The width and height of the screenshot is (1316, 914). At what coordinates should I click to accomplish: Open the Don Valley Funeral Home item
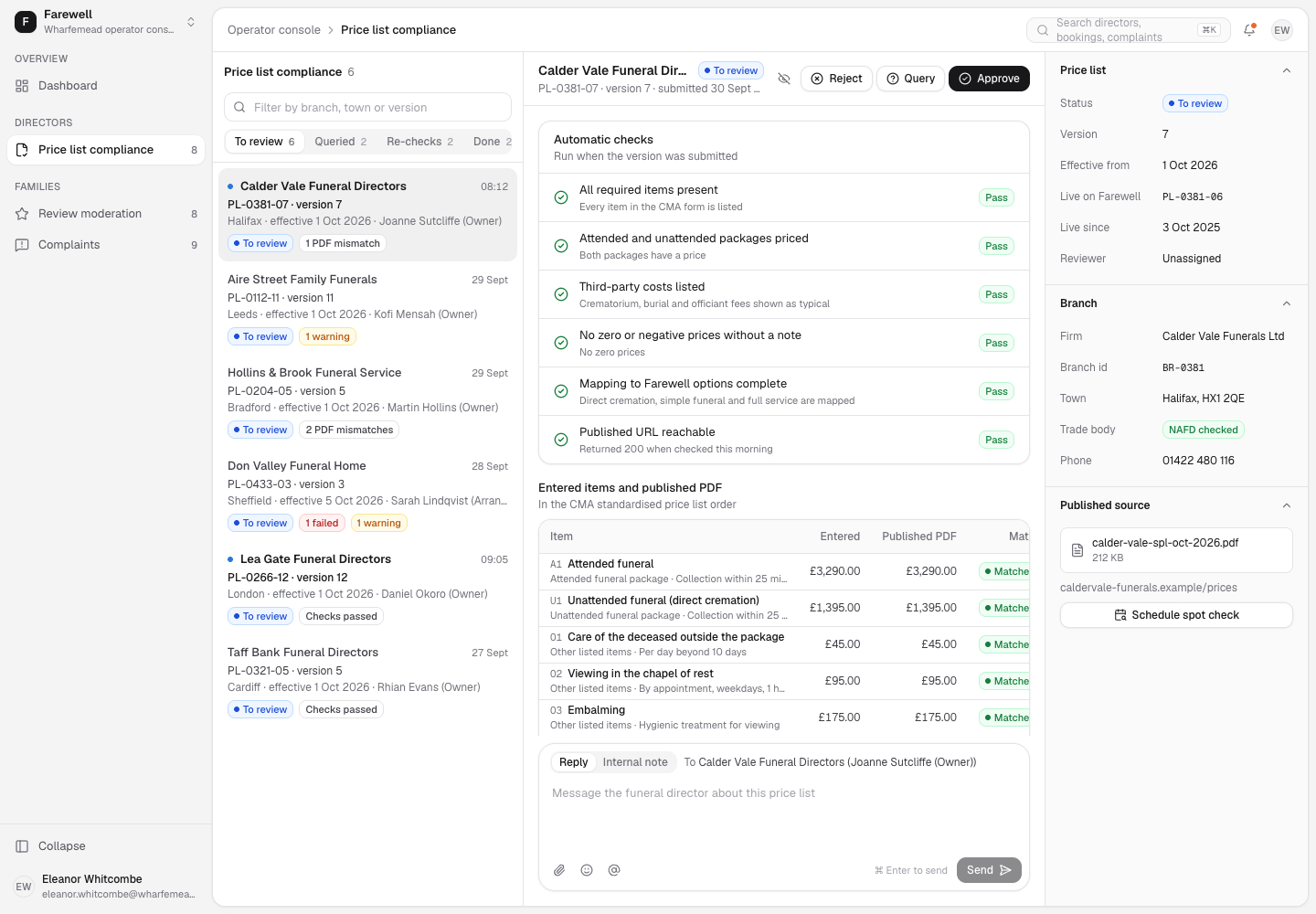367,494
